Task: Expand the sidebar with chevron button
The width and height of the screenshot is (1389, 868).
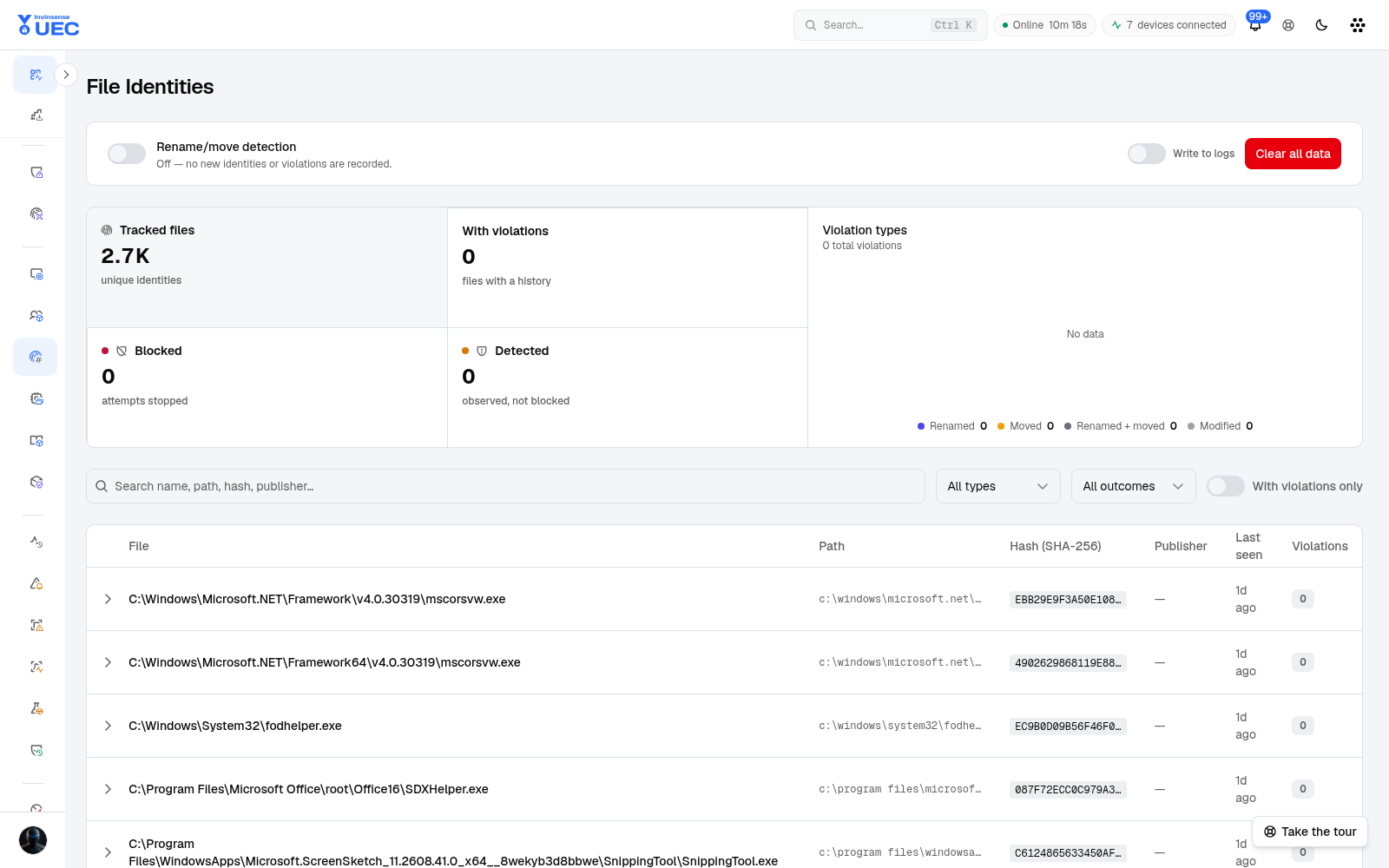Action: pyautogui.click(x=66, y=75)
